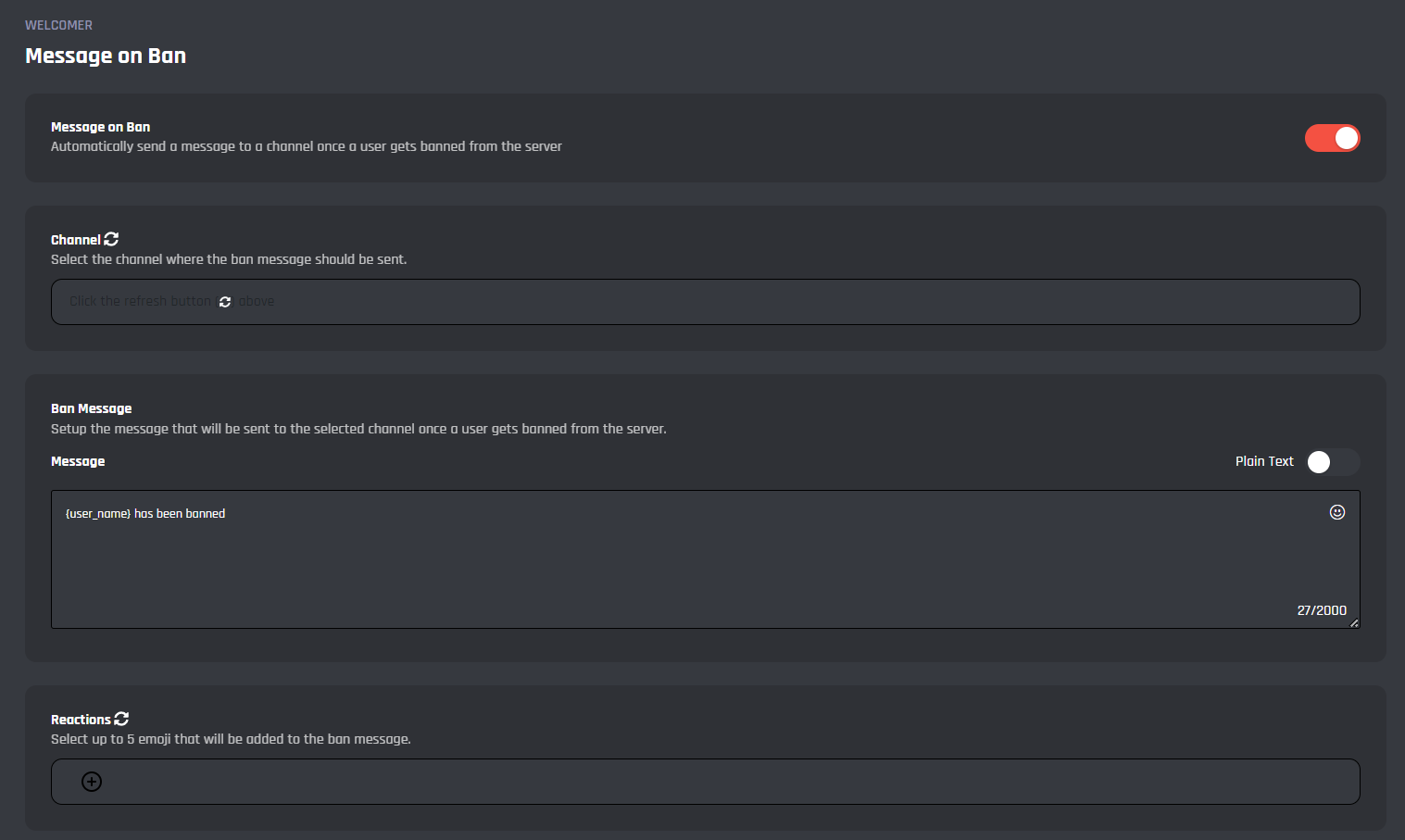Screen dimensions: 1405x840
Task: Click the refresh icon inside channel placeholder
Action: pos(225,302)
